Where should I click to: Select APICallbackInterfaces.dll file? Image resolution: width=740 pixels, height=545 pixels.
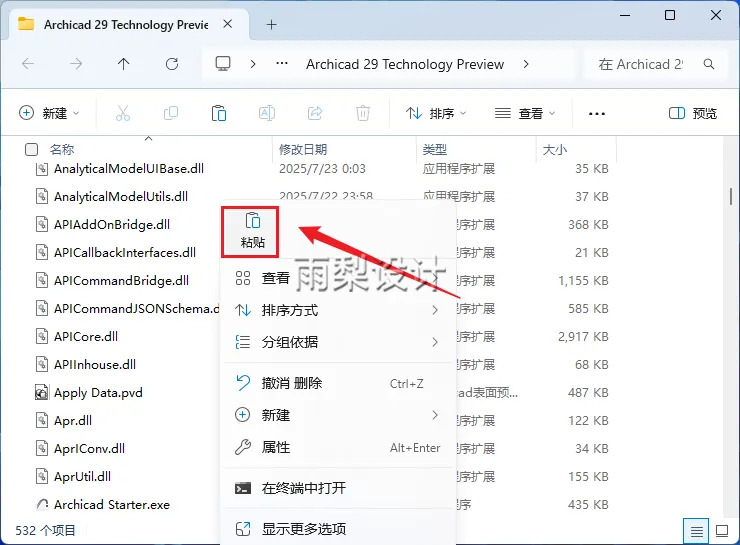coord(125,252)
